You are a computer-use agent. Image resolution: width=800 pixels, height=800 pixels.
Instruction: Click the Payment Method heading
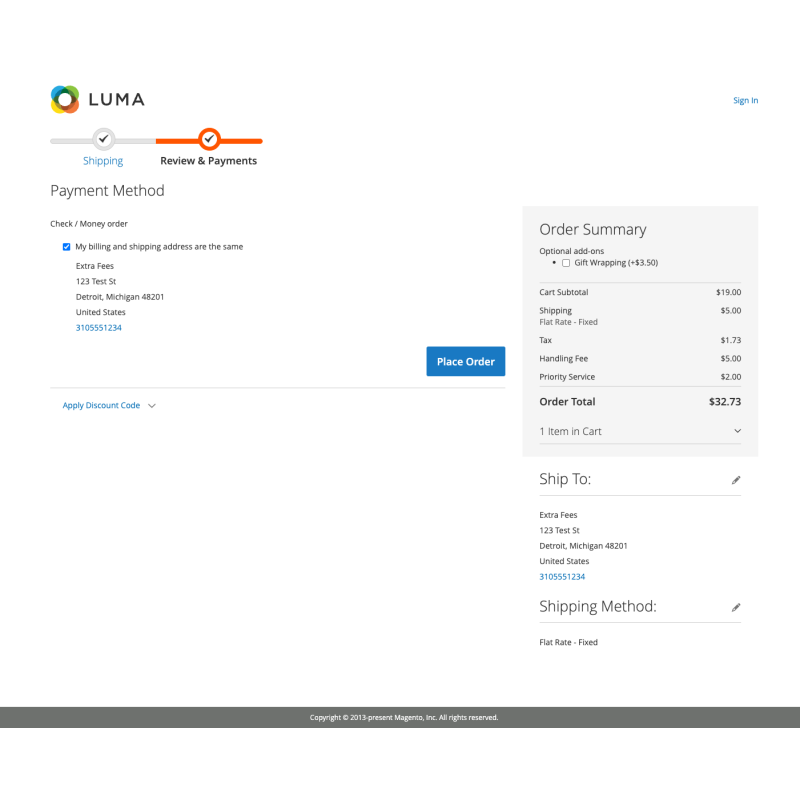[107, 191]
